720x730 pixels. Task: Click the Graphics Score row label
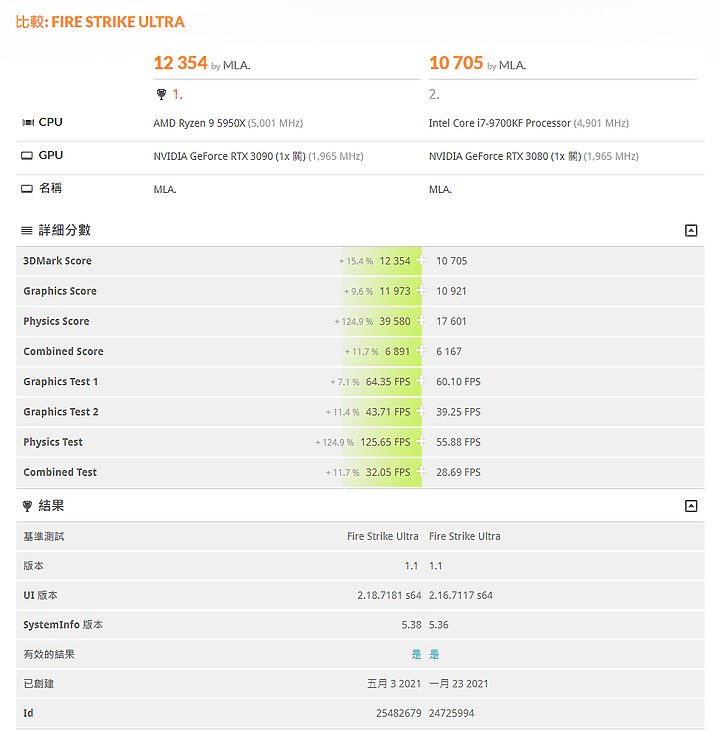[x=60, y=291]
